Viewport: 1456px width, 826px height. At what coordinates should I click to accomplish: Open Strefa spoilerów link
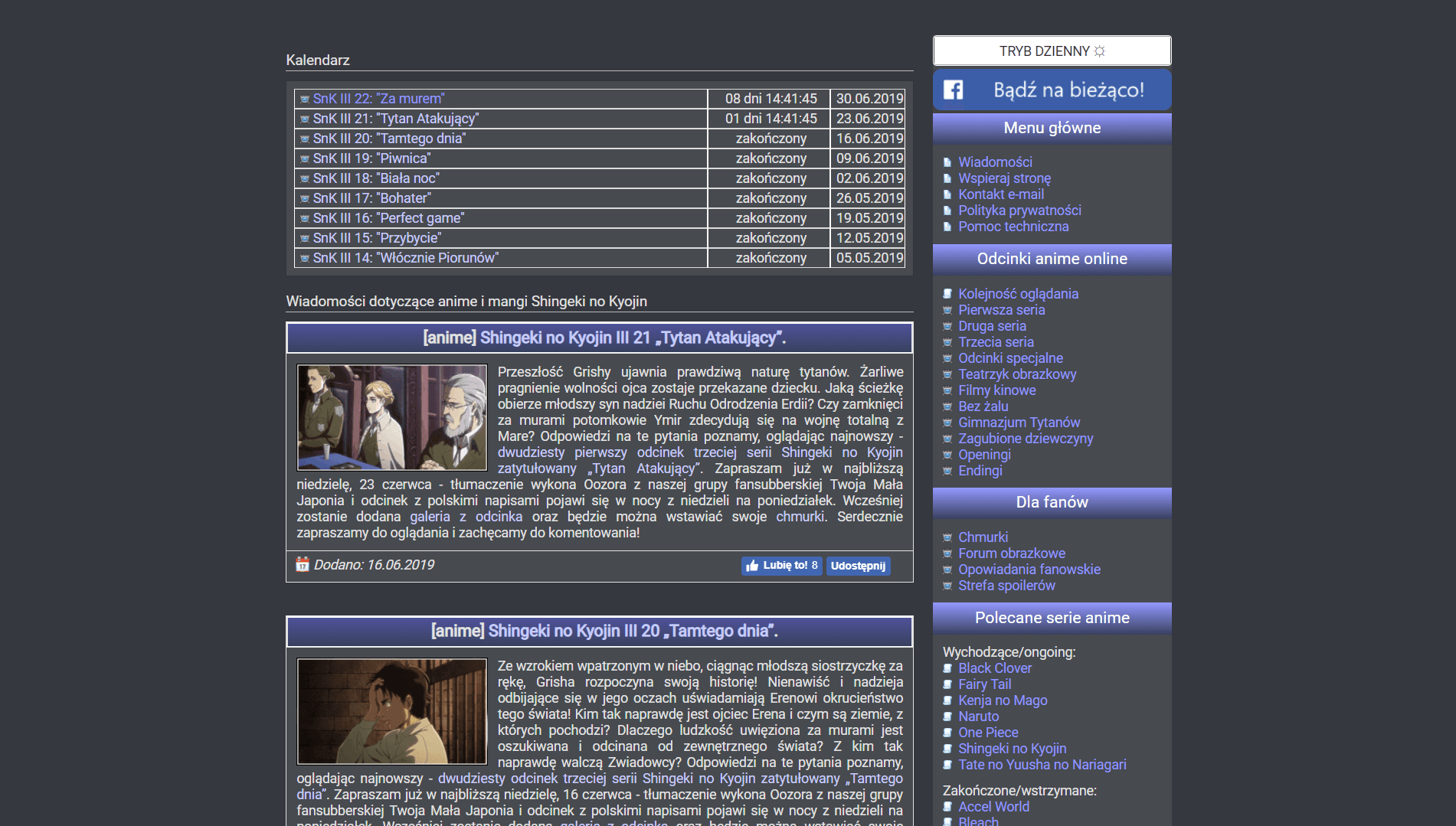point(1006,586)
